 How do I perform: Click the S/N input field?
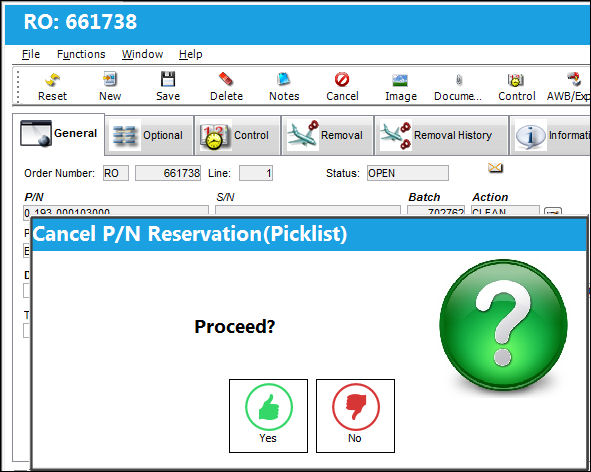click(x=308, y=211)
